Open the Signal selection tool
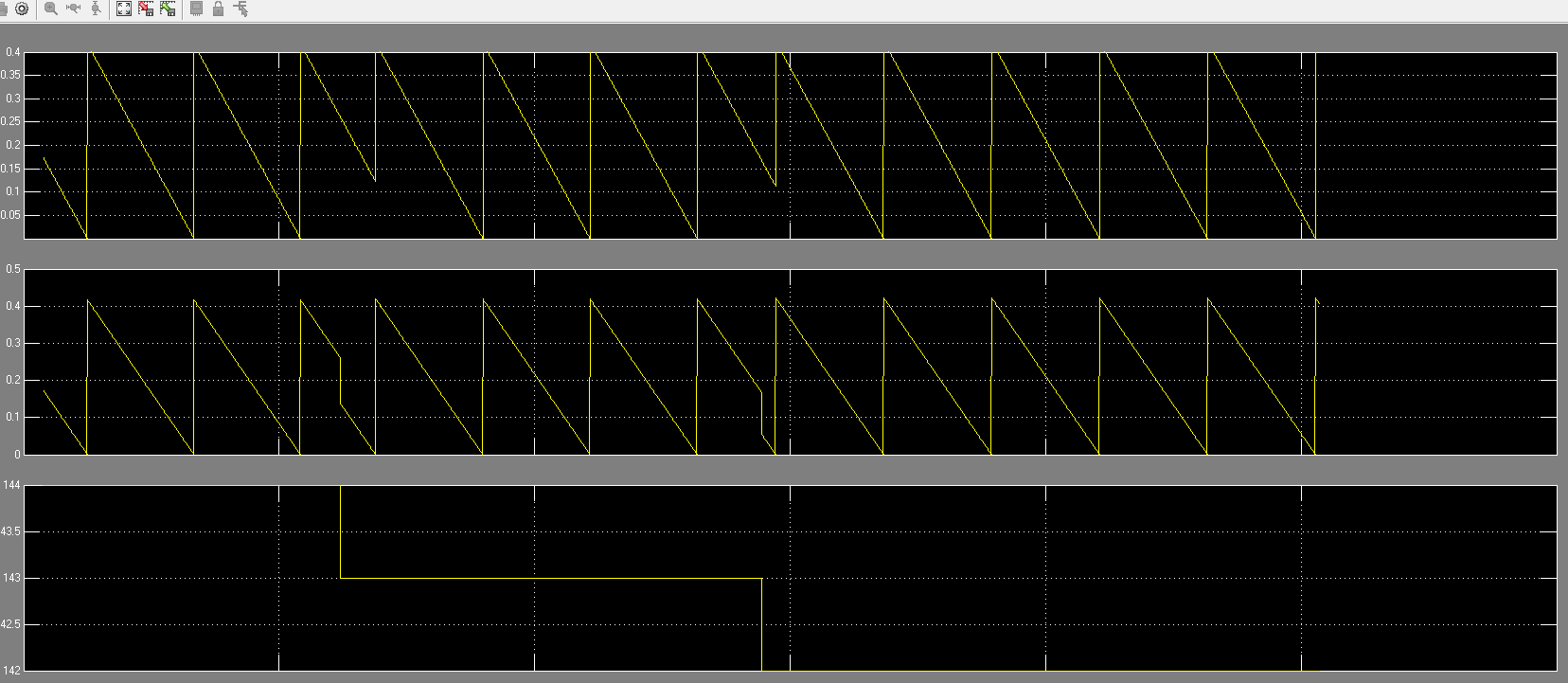1568x683 pixels. click(x=241, y=9)
